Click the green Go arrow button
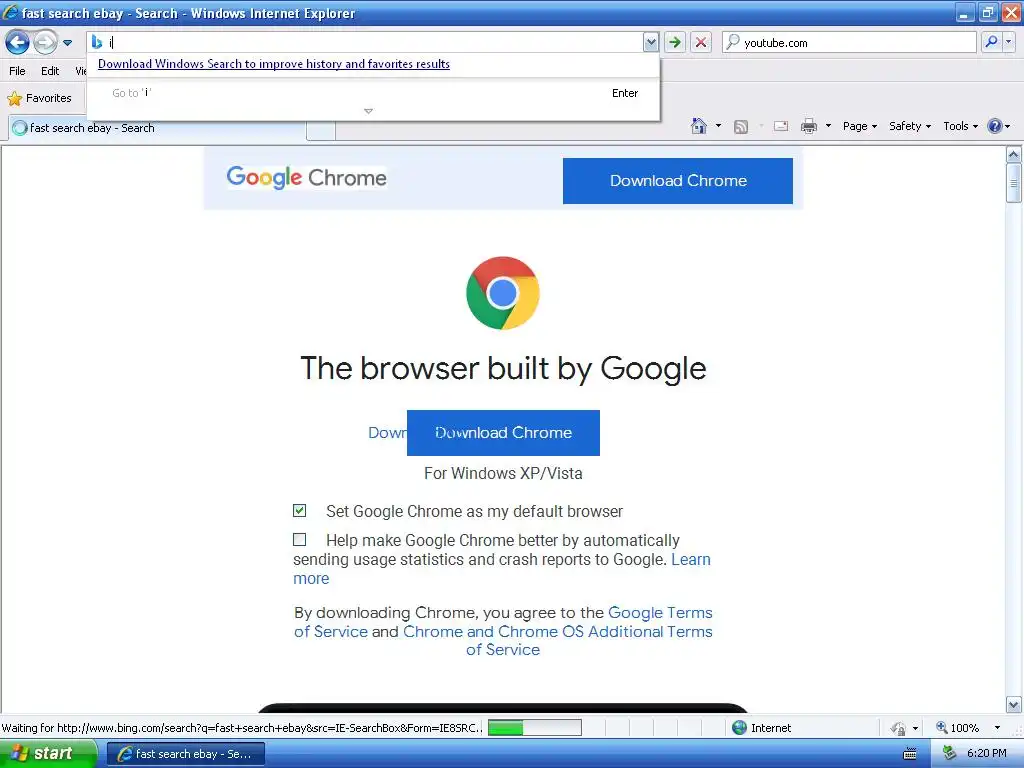 675,42
